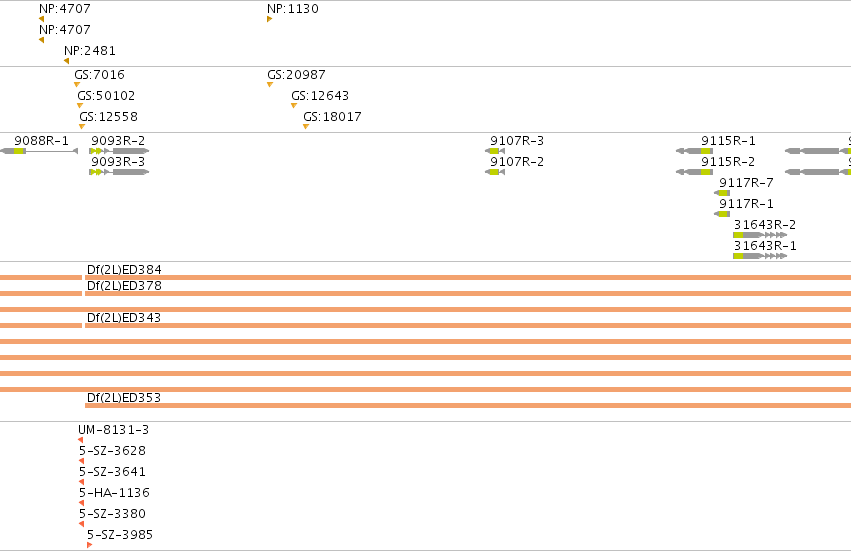The width and height of the screenshot is (851, 551).
Task: Select the GS:18017 marker triangle
Action: click(306, 126)
